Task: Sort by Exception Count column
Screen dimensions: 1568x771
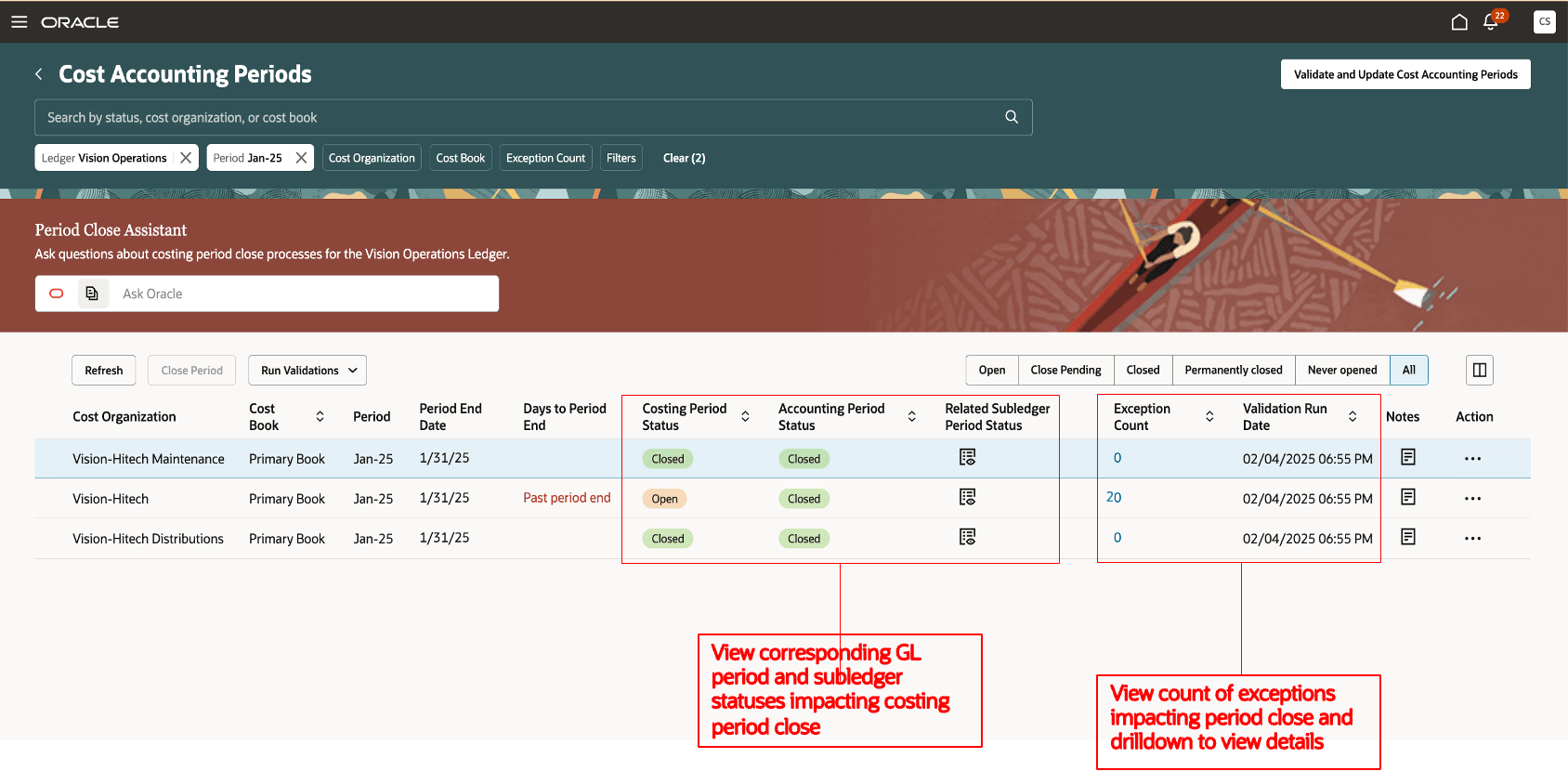Action: (x=1209, y=417)
